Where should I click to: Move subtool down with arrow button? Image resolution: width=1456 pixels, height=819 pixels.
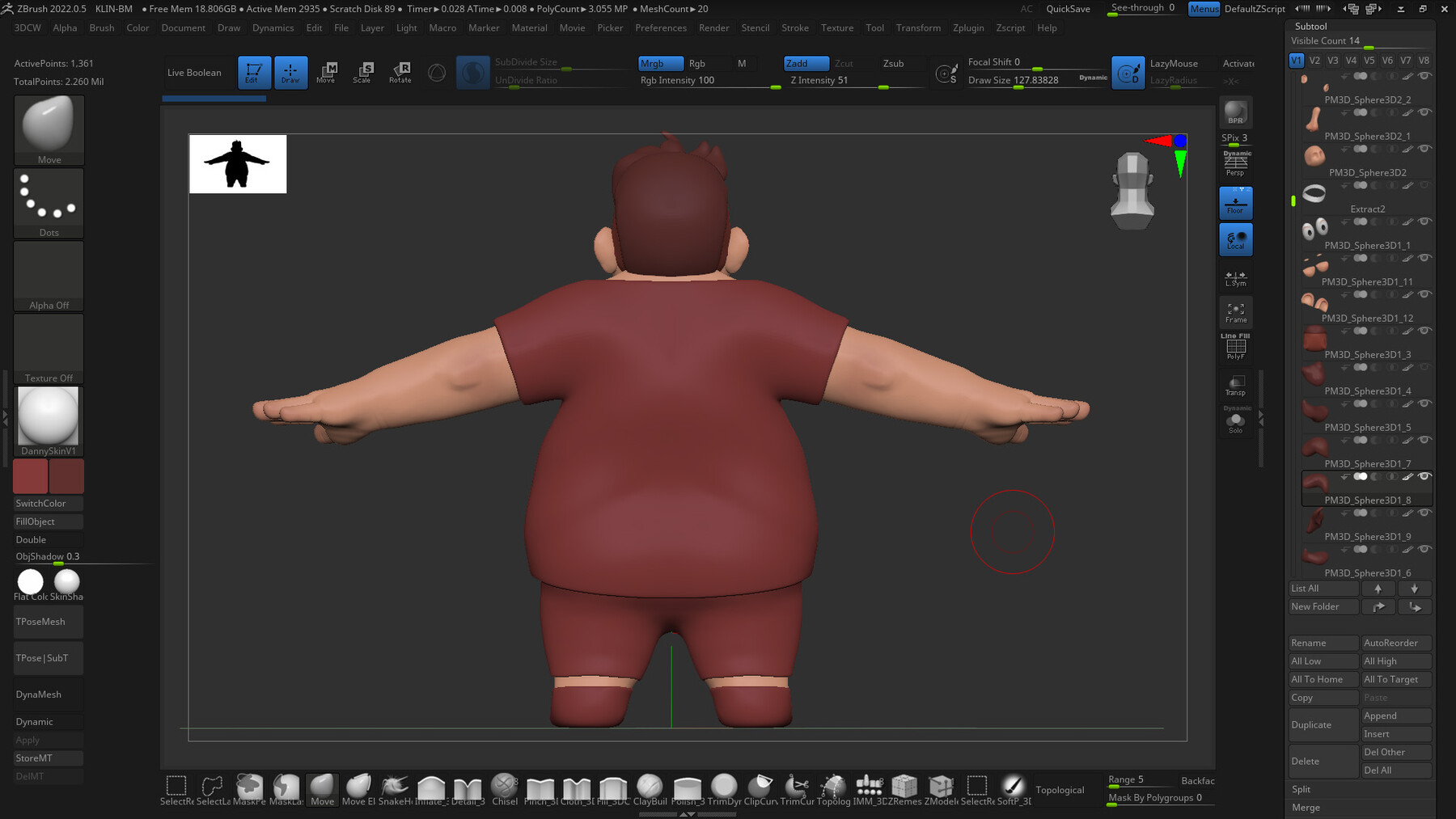[x=1414, y=589]
